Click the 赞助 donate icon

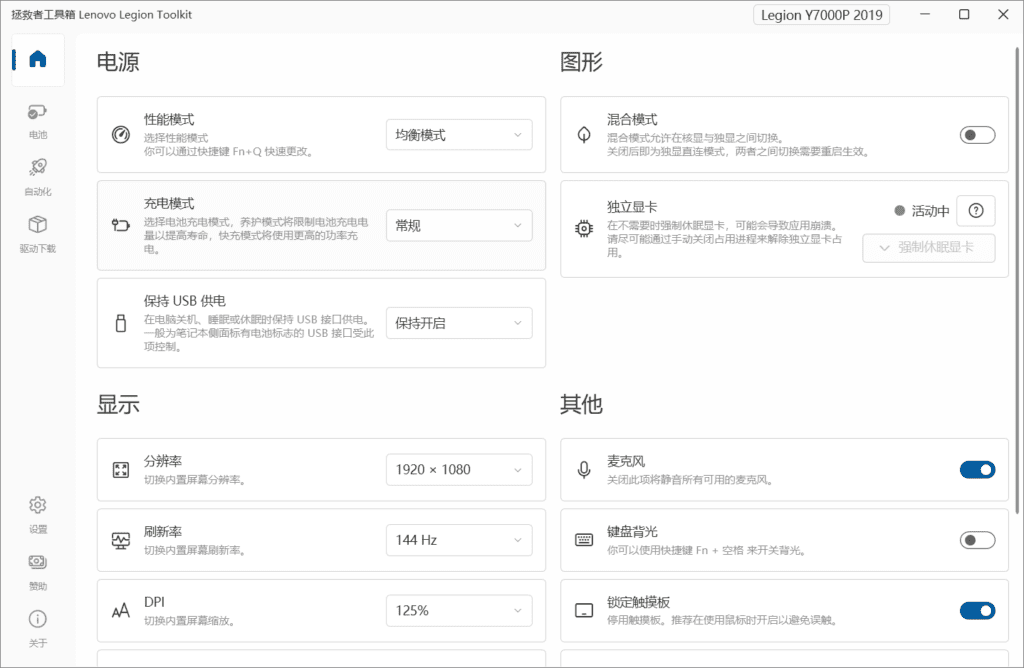(38, 572)
